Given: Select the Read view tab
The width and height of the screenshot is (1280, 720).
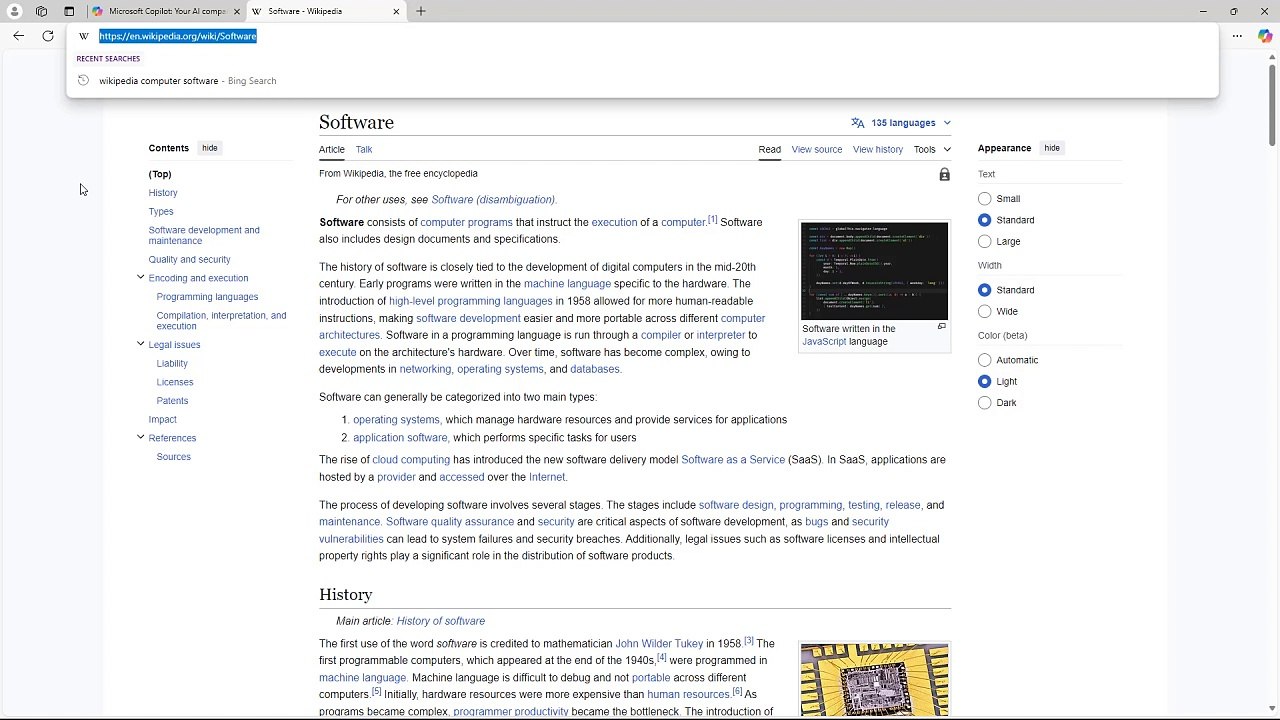Looking at the screenshot, I should (769, 150).
